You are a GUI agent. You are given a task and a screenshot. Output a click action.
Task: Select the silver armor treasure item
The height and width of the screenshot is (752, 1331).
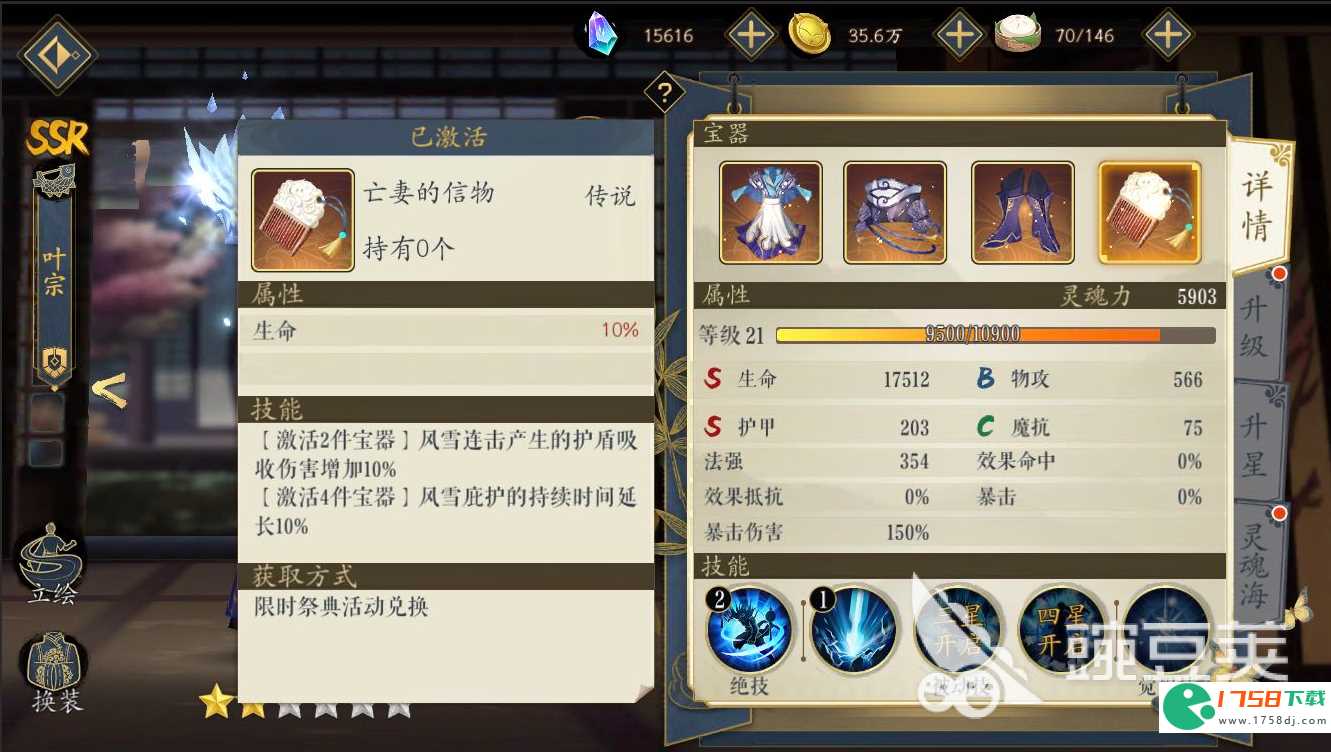tap(895, 213)
